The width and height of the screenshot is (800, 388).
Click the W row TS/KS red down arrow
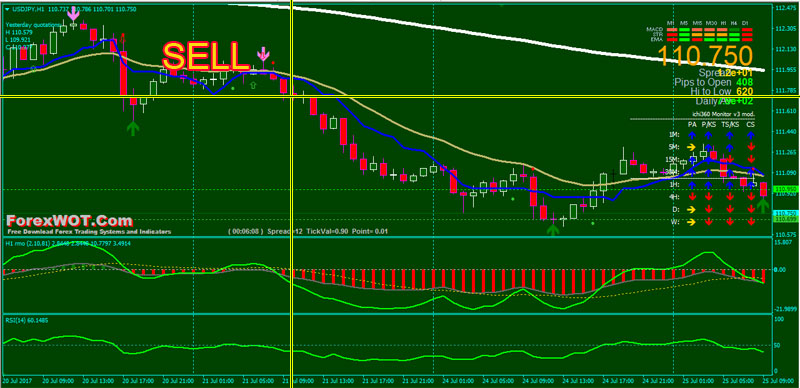point(730,222)
